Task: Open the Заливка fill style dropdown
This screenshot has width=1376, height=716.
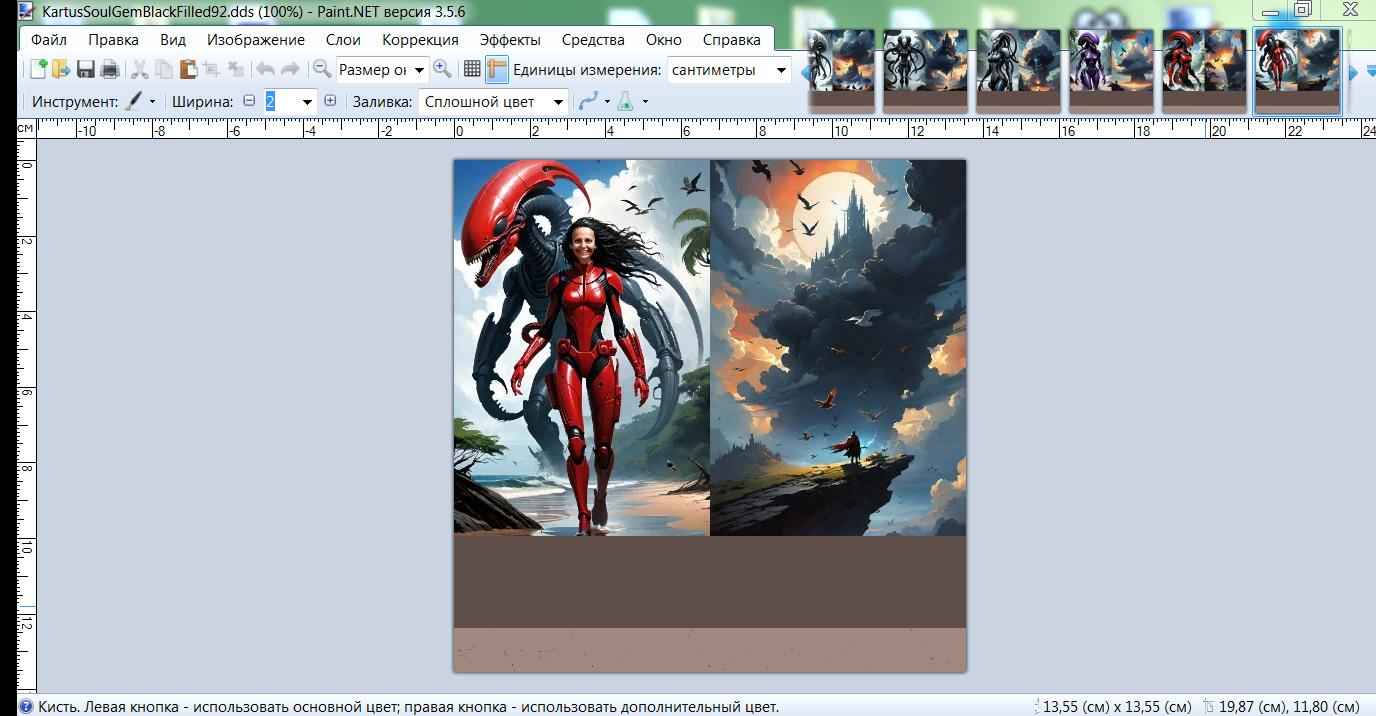Action: point(558,102)
